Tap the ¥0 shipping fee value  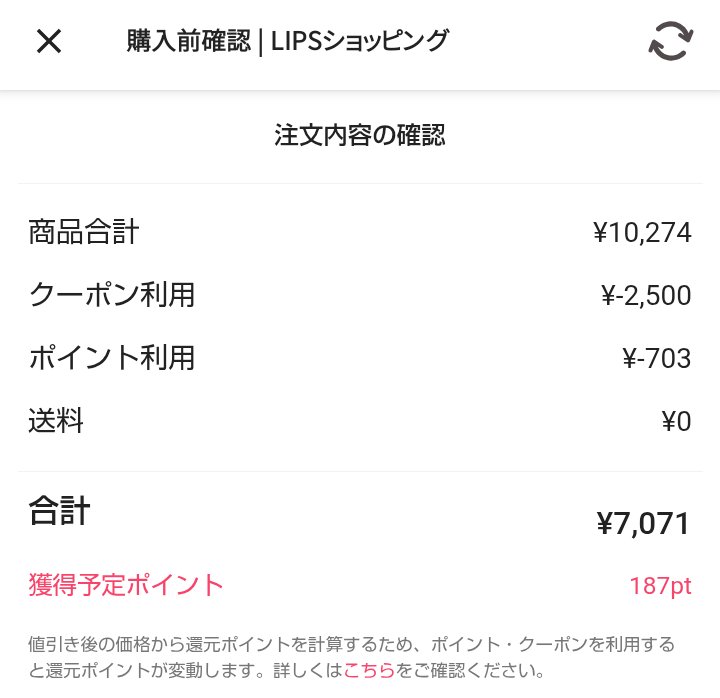[676, 421]
